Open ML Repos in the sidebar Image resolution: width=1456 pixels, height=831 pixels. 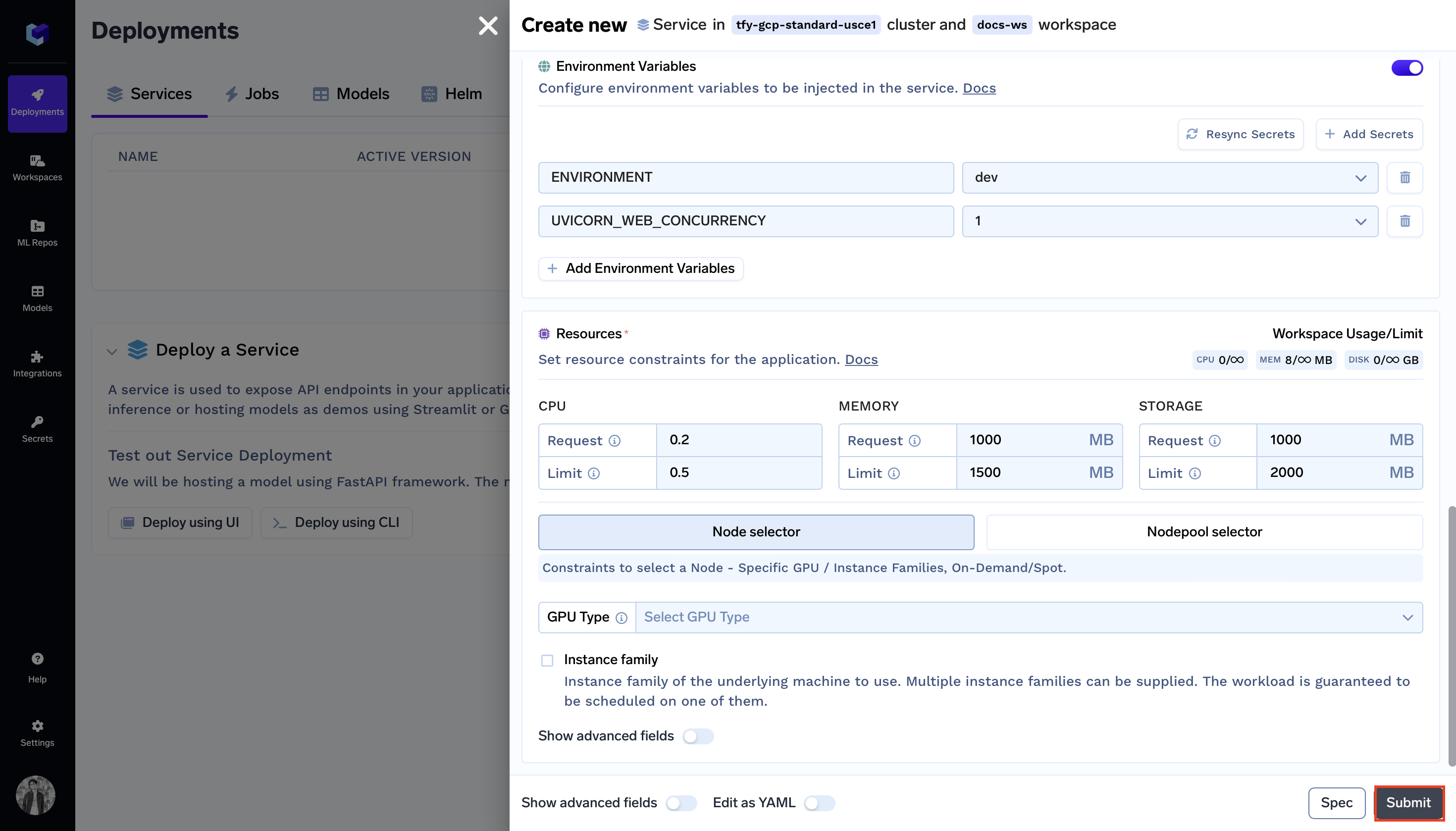[x=37, y=233]
